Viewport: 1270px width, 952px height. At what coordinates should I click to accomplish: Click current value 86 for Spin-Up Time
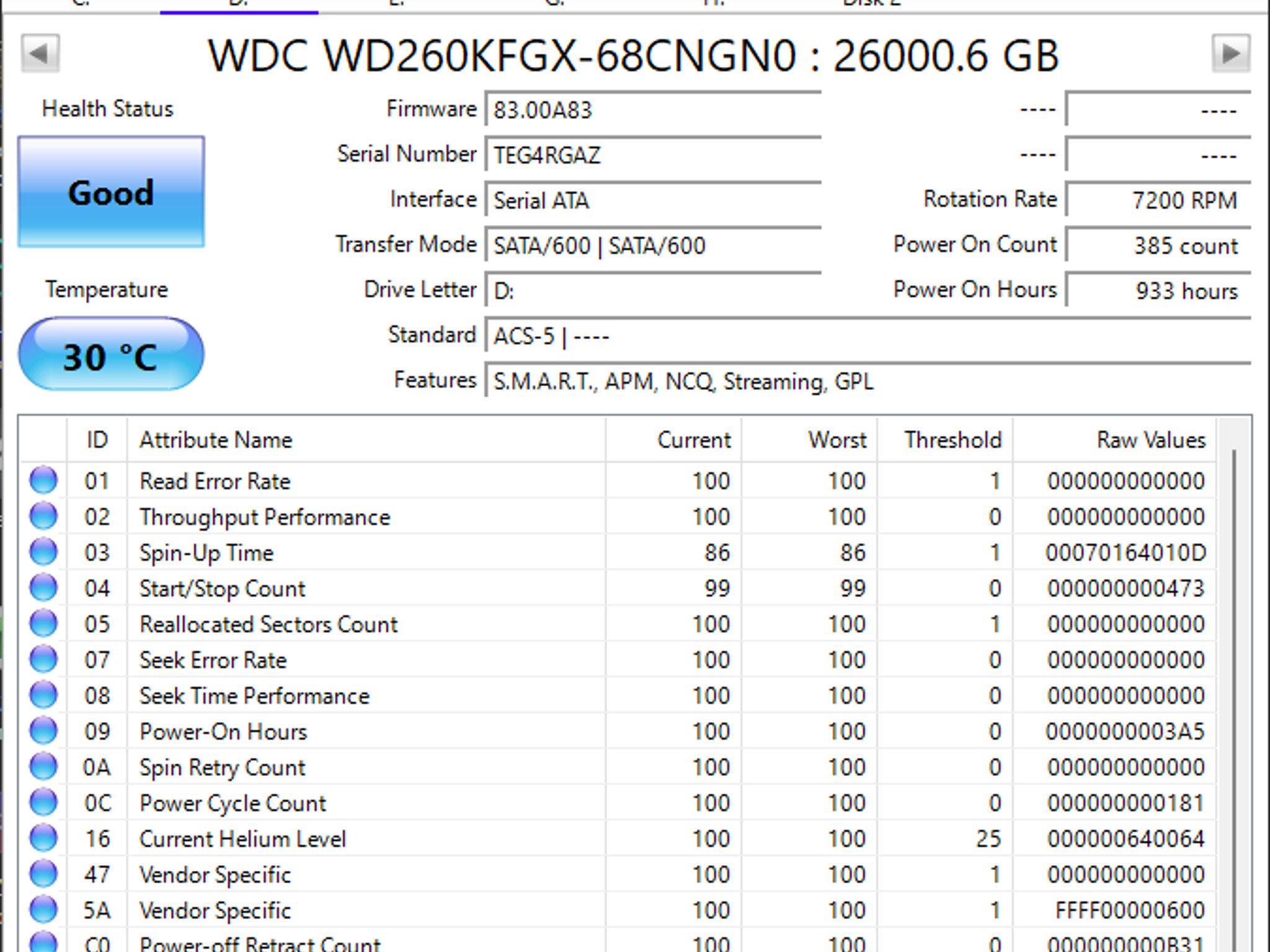(717, 553)
